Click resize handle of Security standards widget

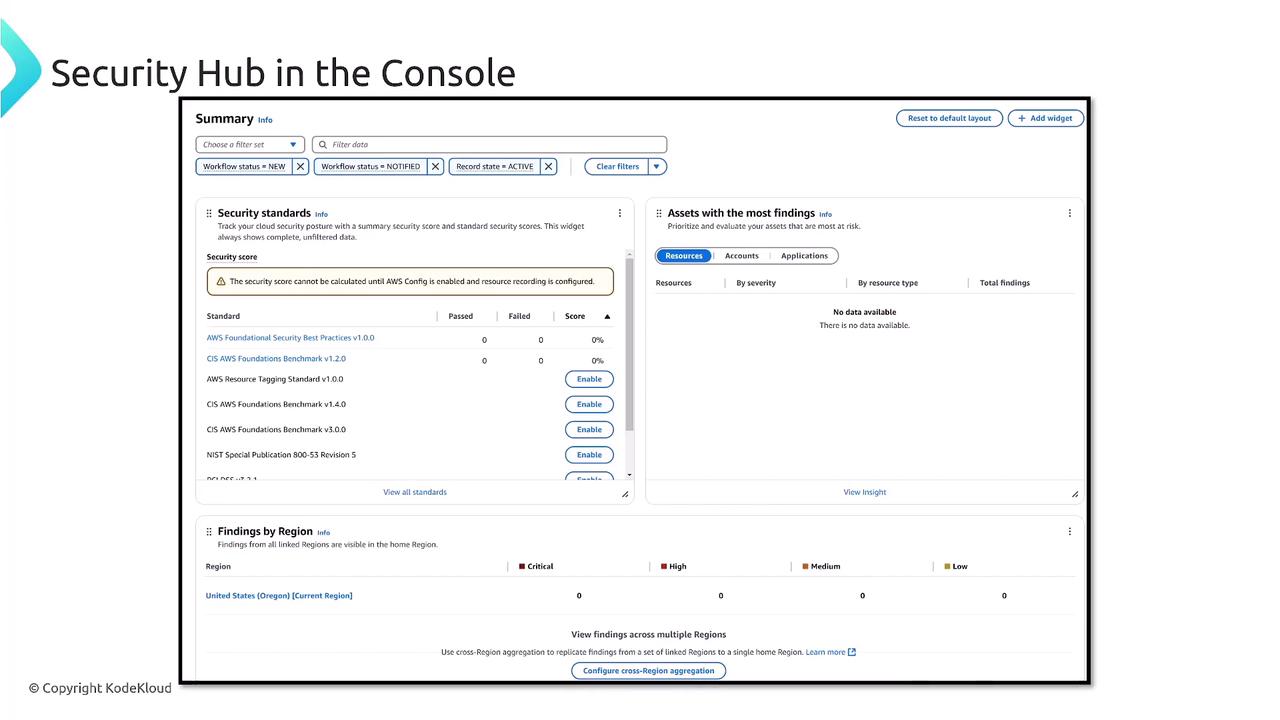point(625,494)
